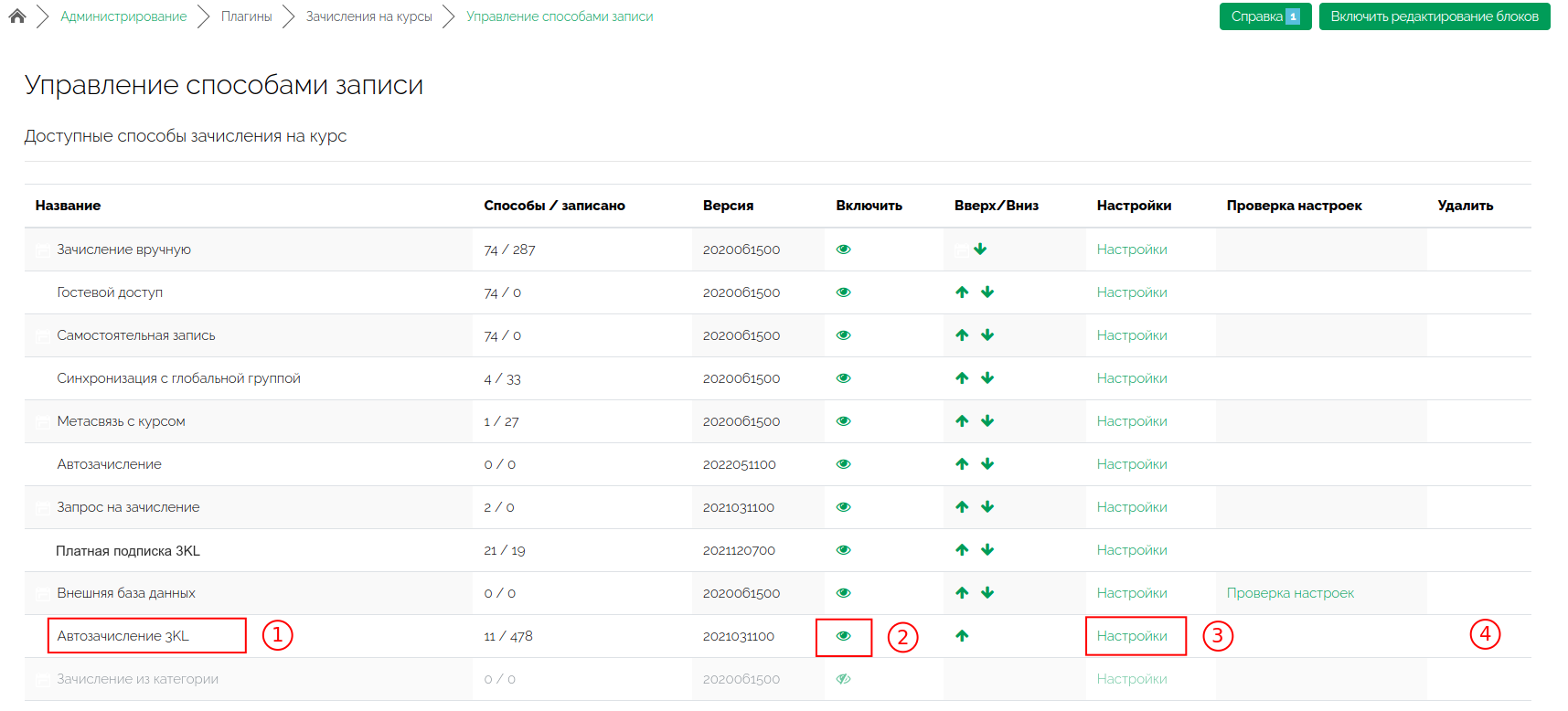Click Зачисление из категории name
Viewport: 1568px width, 711px height.
pos(137,679)
